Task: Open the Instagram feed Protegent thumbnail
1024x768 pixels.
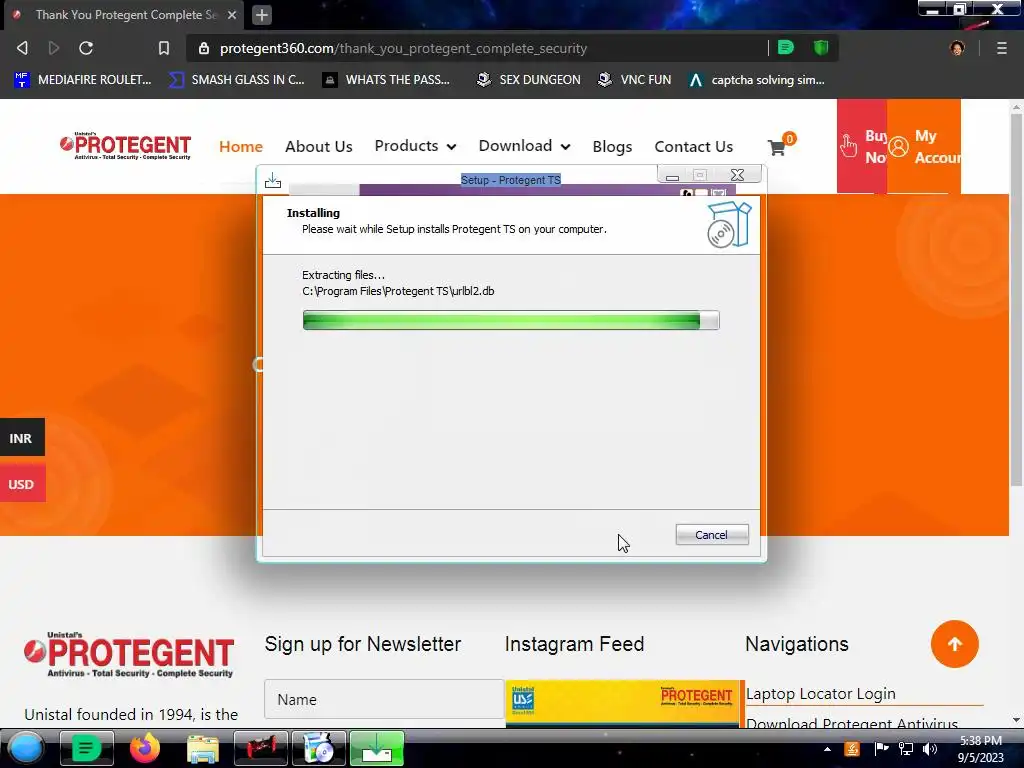Action: pos(624,703)
